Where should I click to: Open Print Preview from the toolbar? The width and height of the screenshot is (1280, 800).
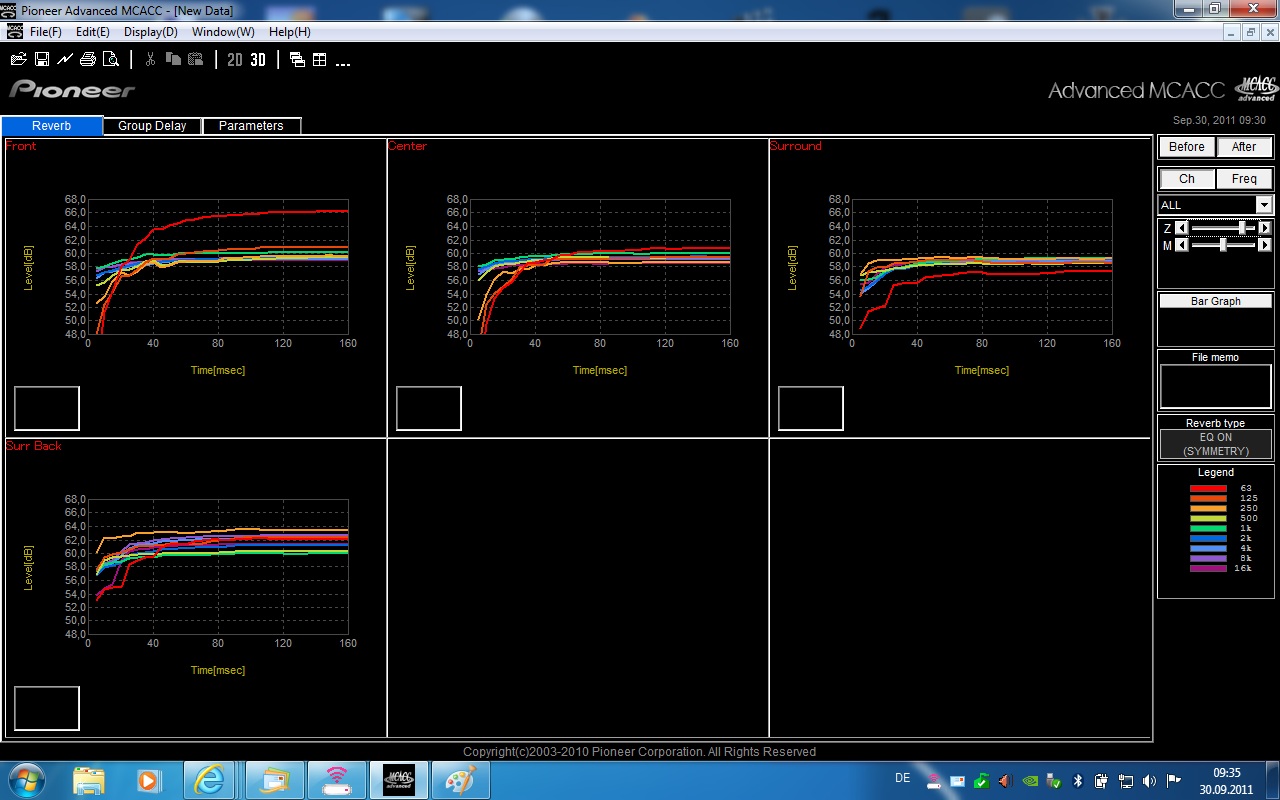pyautogui.click(x=110, y=60)
